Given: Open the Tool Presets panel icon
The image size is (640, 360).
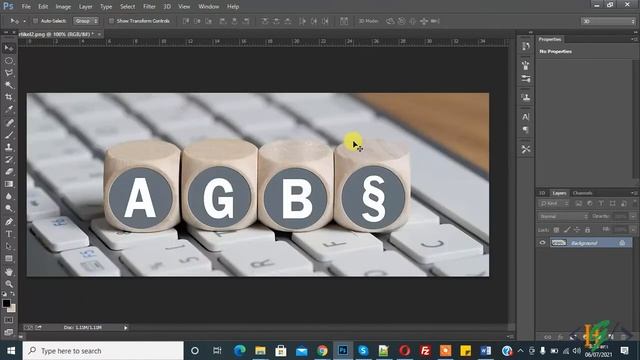Looking at the screenshot, I should [526, 149].
